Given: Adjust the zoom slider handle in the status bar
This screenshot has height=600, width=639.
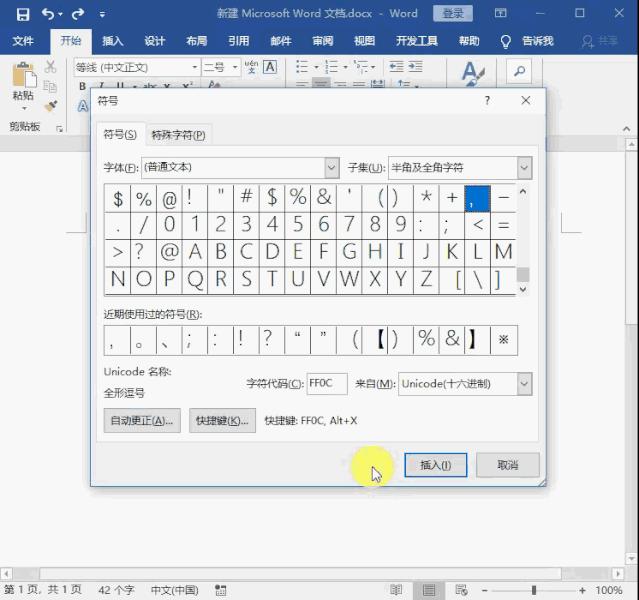Looking at the screenshot, I should [x=534, y=590].
